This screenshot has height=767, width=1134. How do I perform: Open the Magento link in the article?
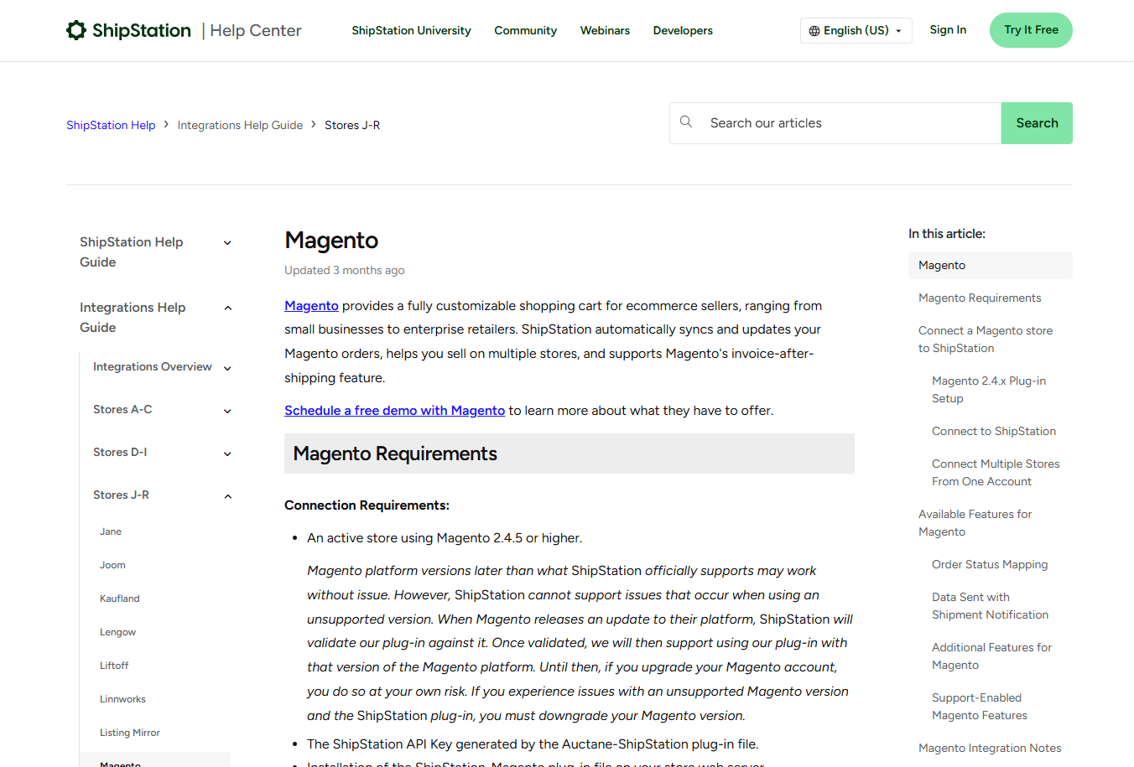pos(311,305)
